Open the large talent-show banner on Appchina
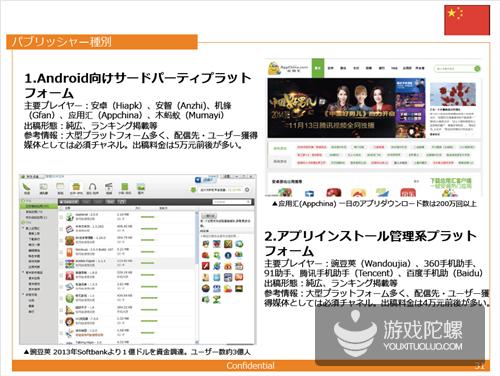This screenshot has height=376, width=500. [x=332, y=108]
